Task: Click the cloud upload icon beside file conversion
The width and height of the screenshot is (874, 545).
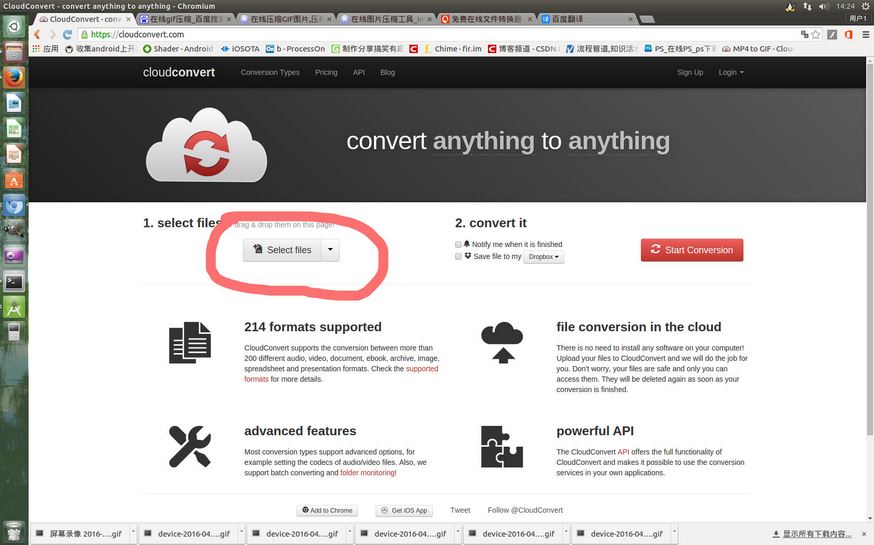Action: click(x=502, y=343)
